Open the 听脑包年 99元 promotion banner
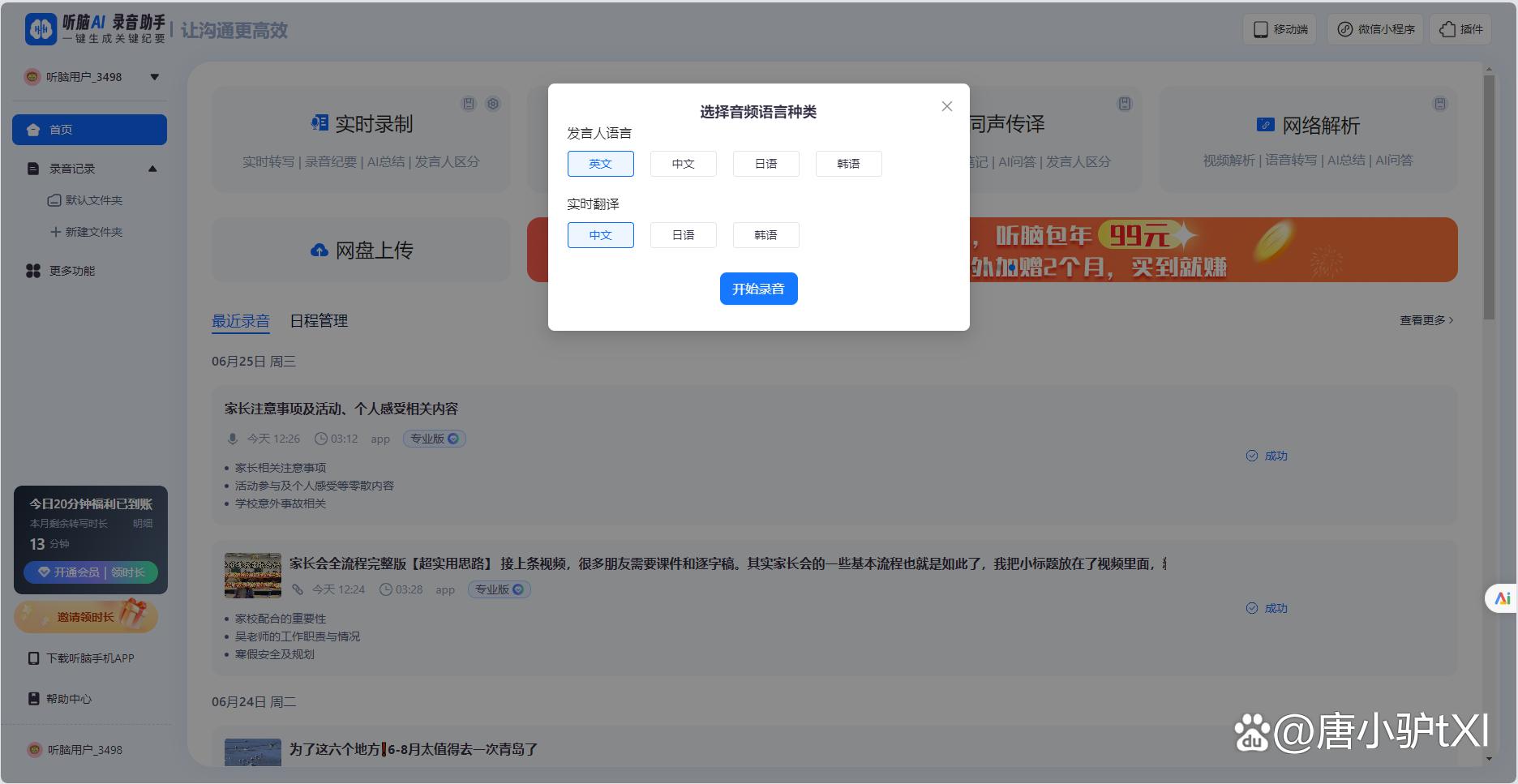1518x784 pixels. (x=1213, y=250)
